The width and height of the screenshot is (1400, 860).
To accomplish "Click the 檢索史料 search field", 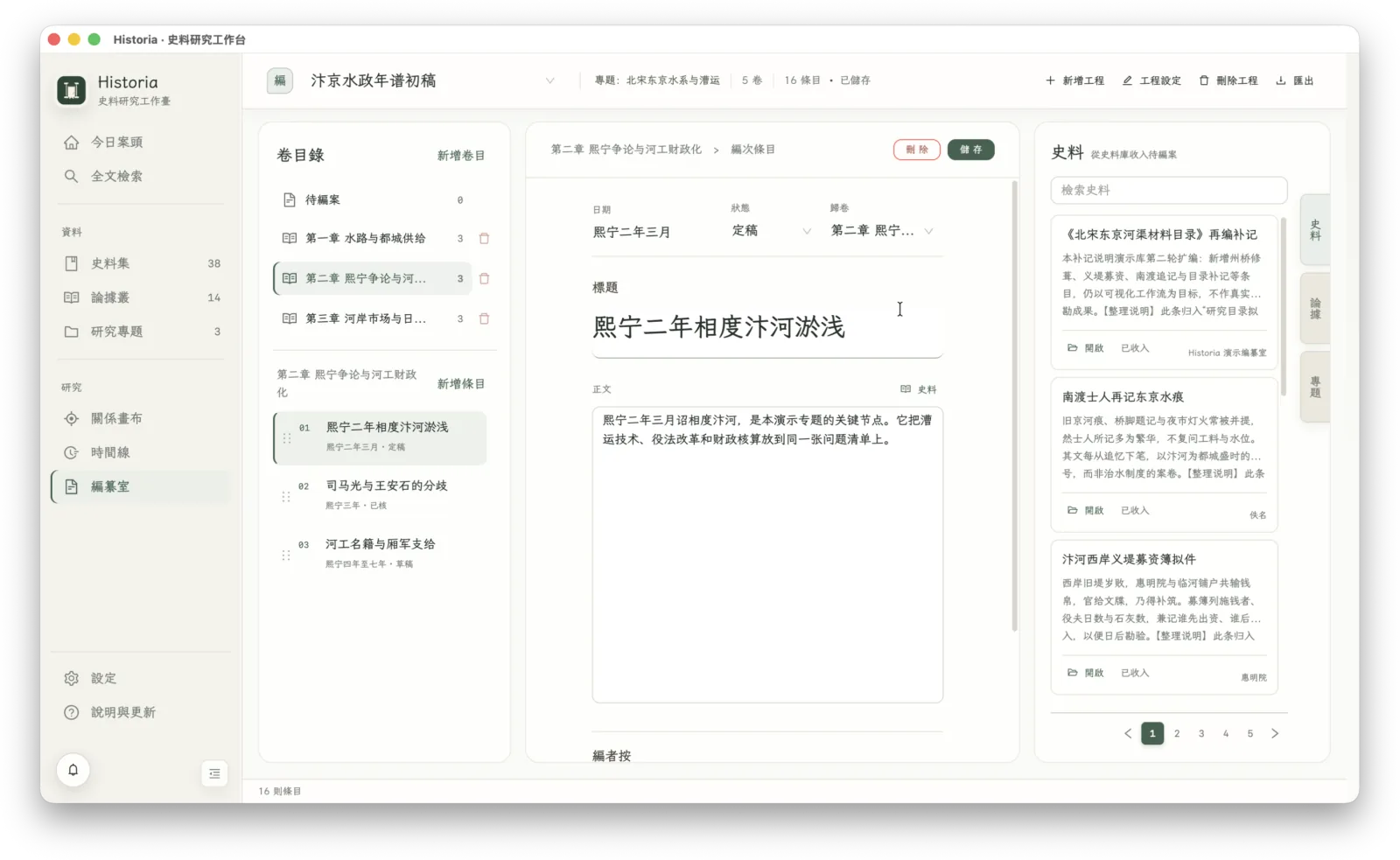I will [1168, 190].
